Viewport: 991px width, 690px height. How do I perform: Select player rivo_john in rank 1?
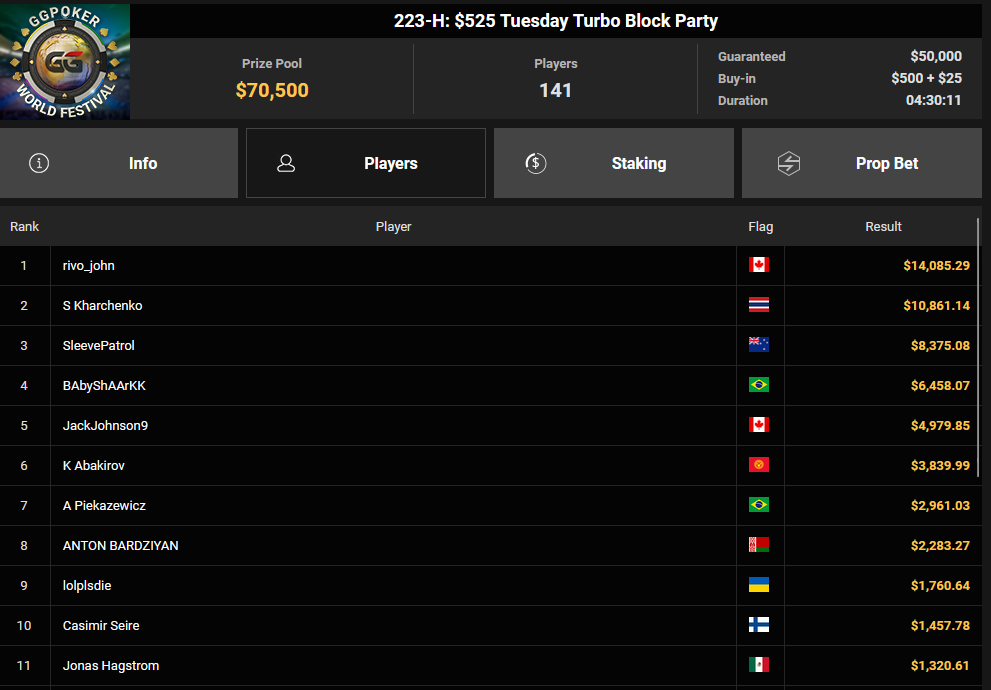(x=88, y=265)
